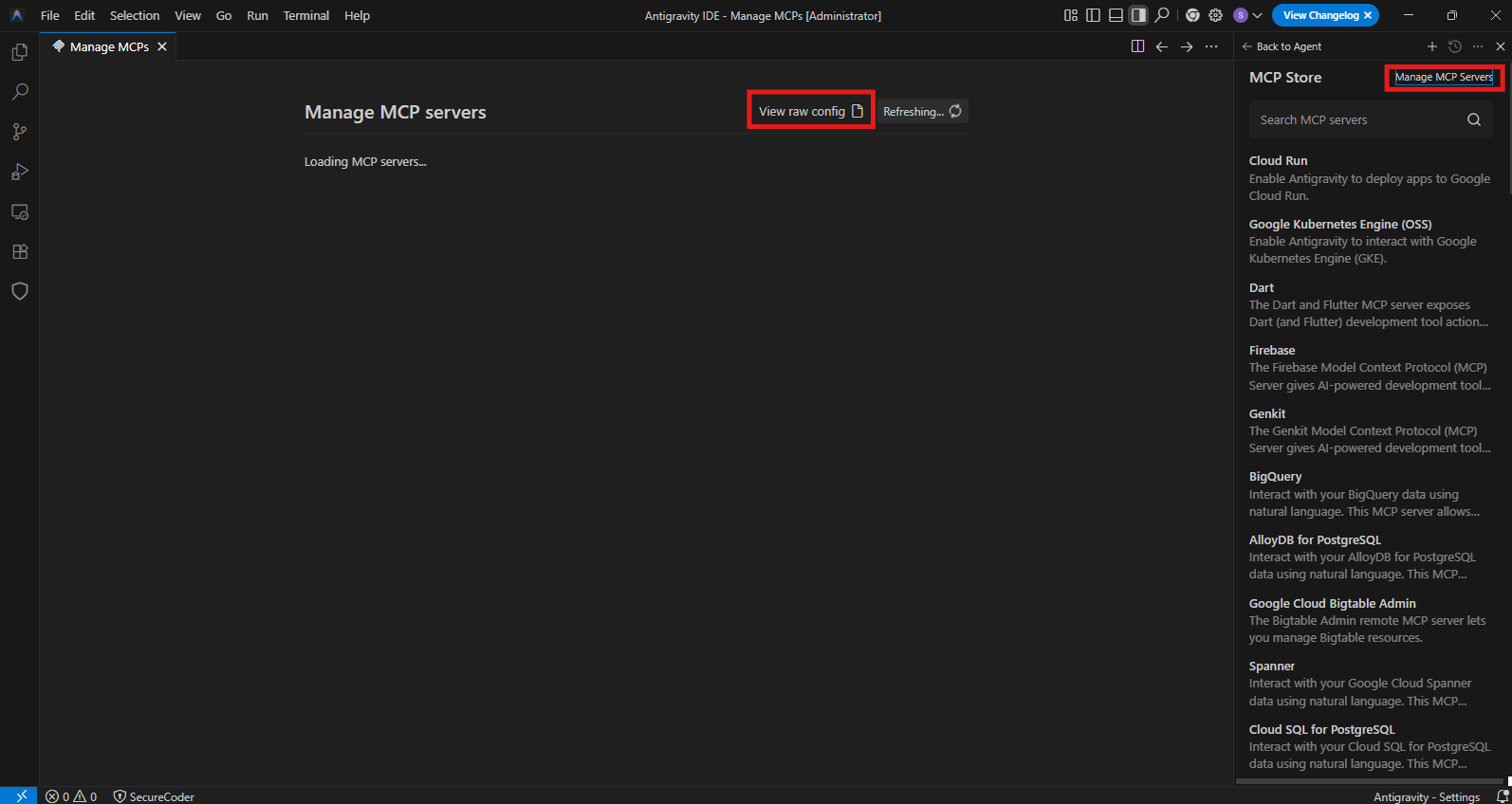Select the Dart MCP server
The width and height of the screenshot is (1512, 804).
(1371, 304)
